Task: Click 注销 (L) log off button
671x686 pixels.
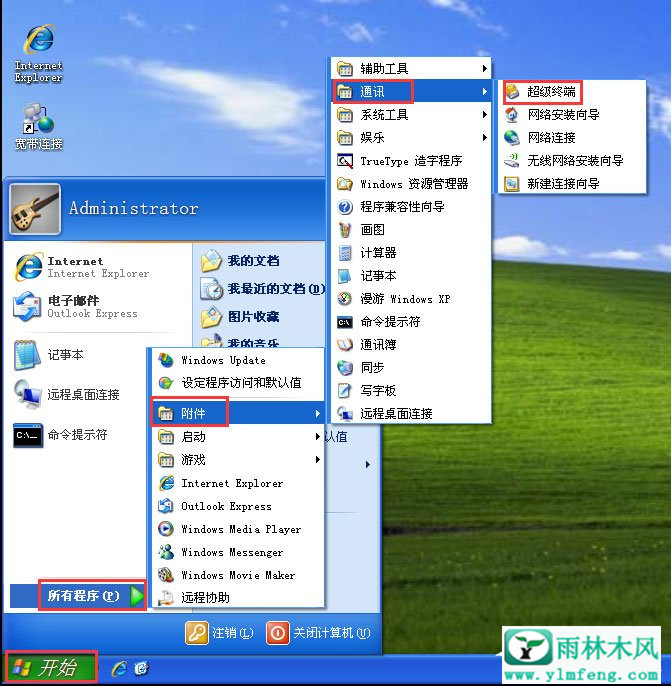Action: (220, 633)
